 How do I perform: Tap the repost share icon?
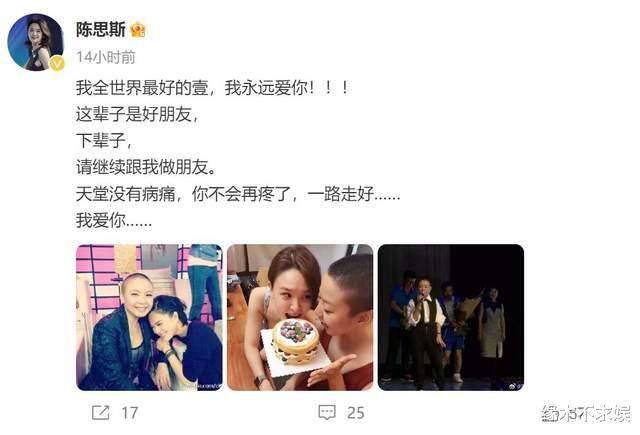[x=100, y=413]
